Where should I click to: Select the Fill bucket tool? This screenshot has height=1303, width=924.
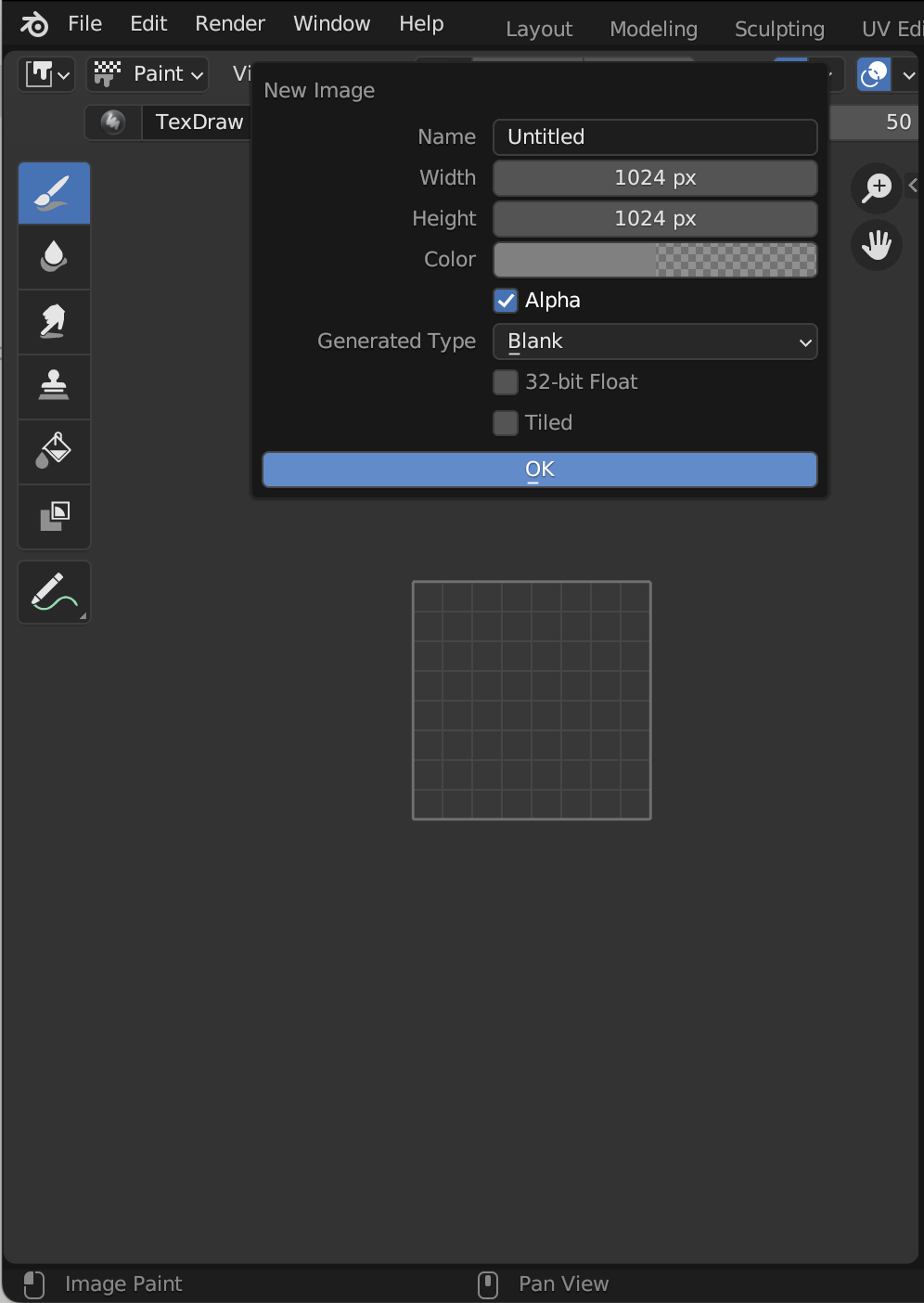click(54, 452)
